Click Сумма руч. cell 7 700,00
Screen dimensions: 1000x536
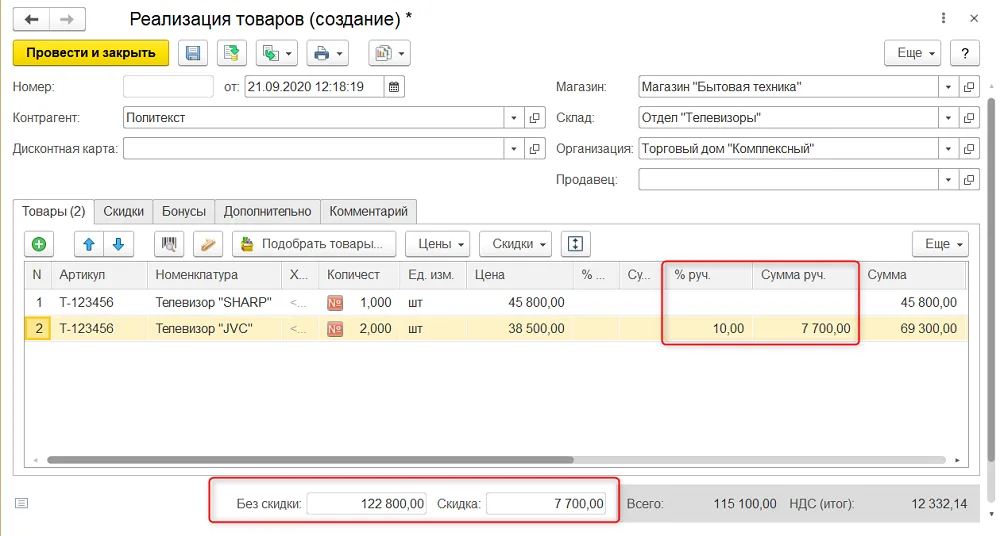pos(805,329)
